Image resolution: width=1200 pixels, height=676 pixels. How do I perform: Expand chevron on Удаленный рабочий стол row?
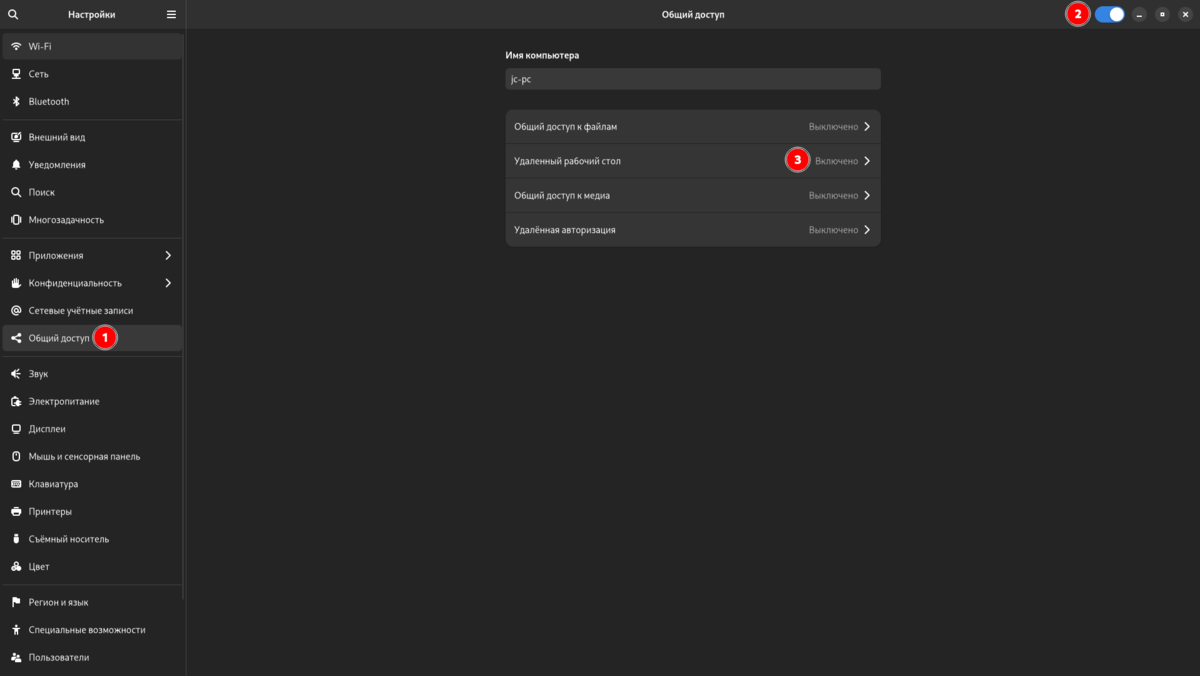pyautogui.click(x=867, y=161)
